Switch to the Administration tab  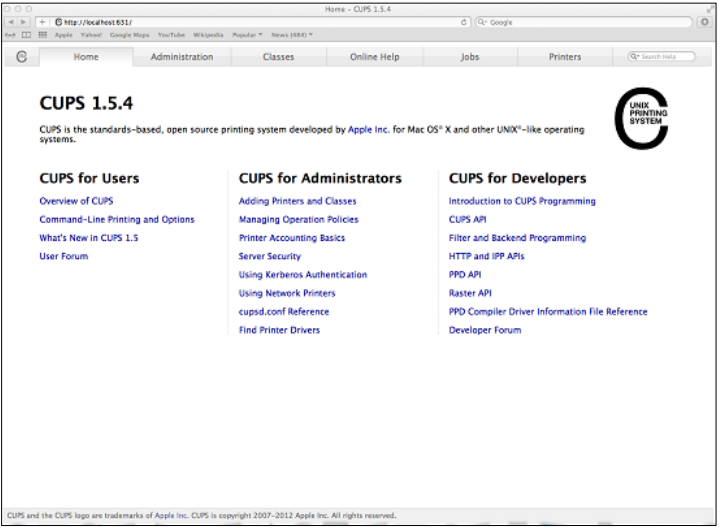[x=182, y=57]
